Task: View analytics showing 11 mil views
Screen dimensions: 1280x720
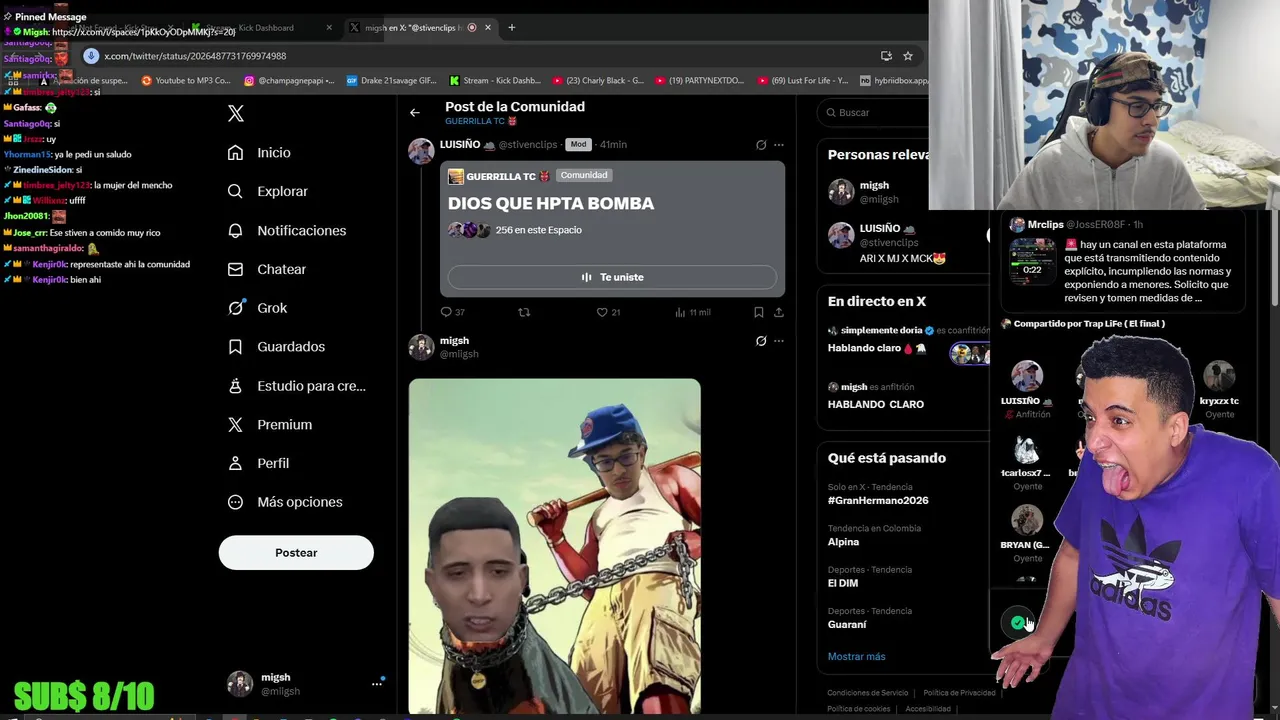Action: point(692,312)
